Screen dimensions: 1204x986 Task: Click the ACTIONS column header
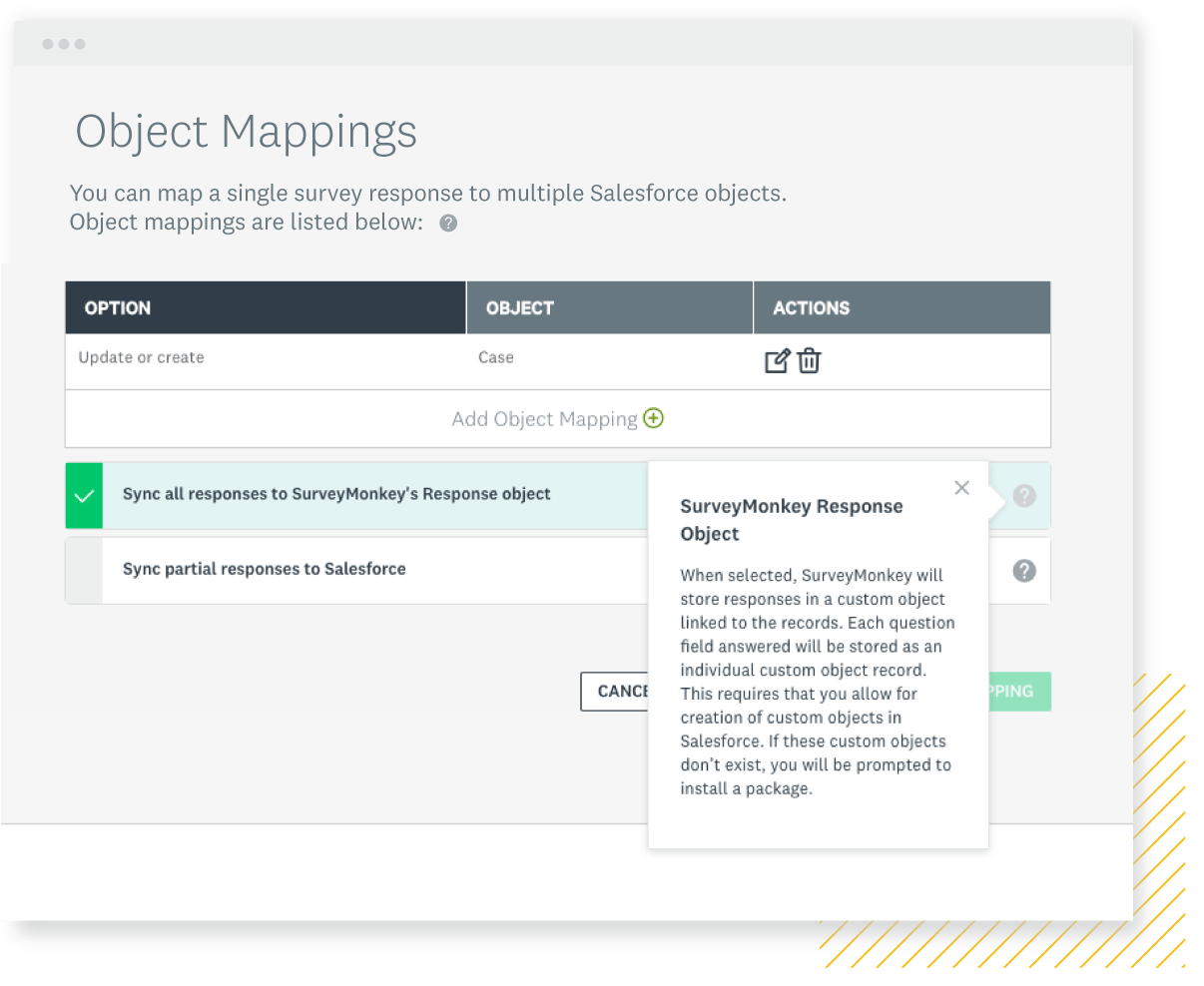click(x=903, y=307)
